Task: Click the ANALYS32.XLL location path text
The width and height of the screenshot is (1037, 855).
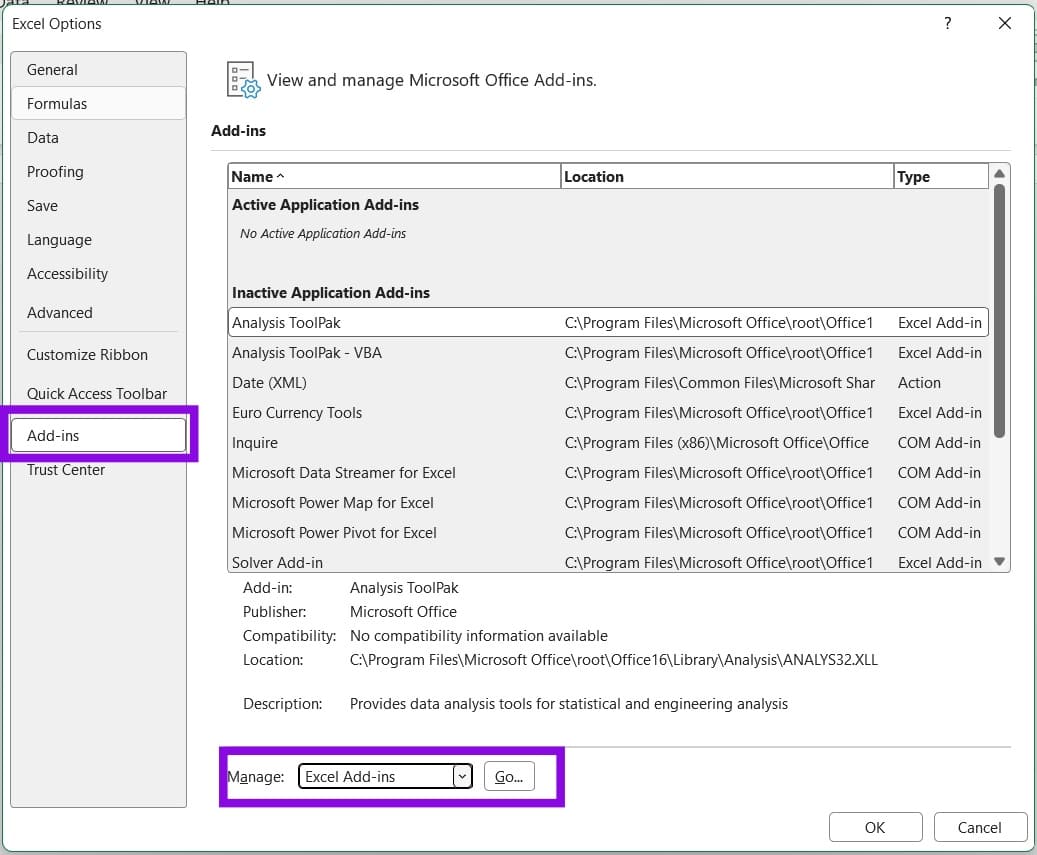Action: tap(614, 659)
